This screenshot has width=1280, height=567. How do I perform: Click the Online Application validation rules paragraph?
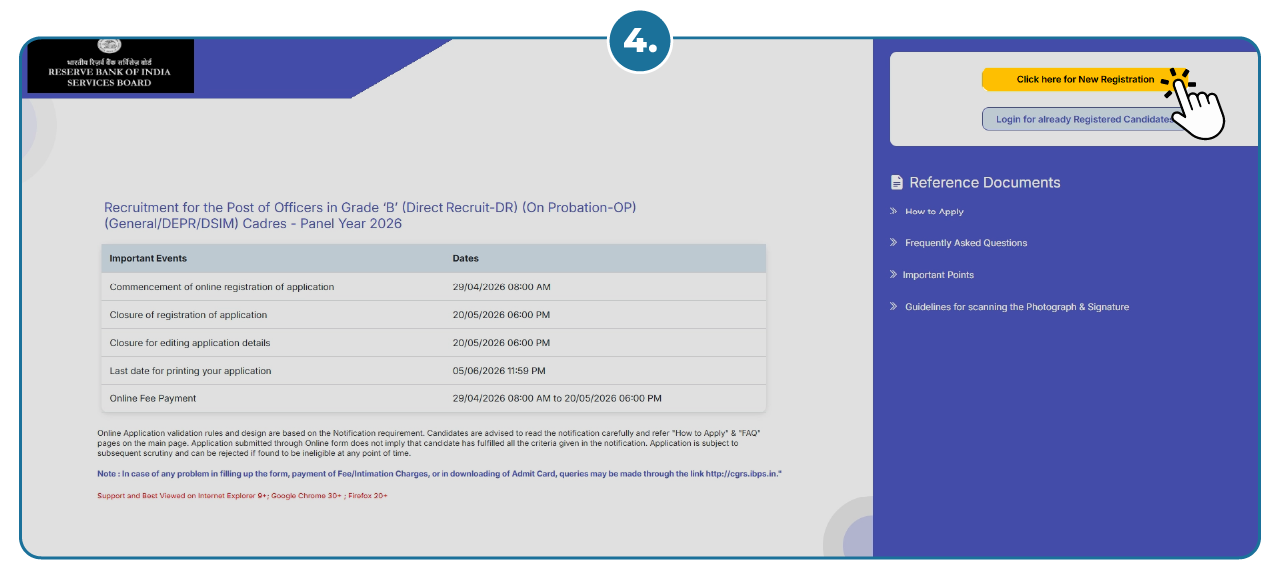(x=429, y=443)
